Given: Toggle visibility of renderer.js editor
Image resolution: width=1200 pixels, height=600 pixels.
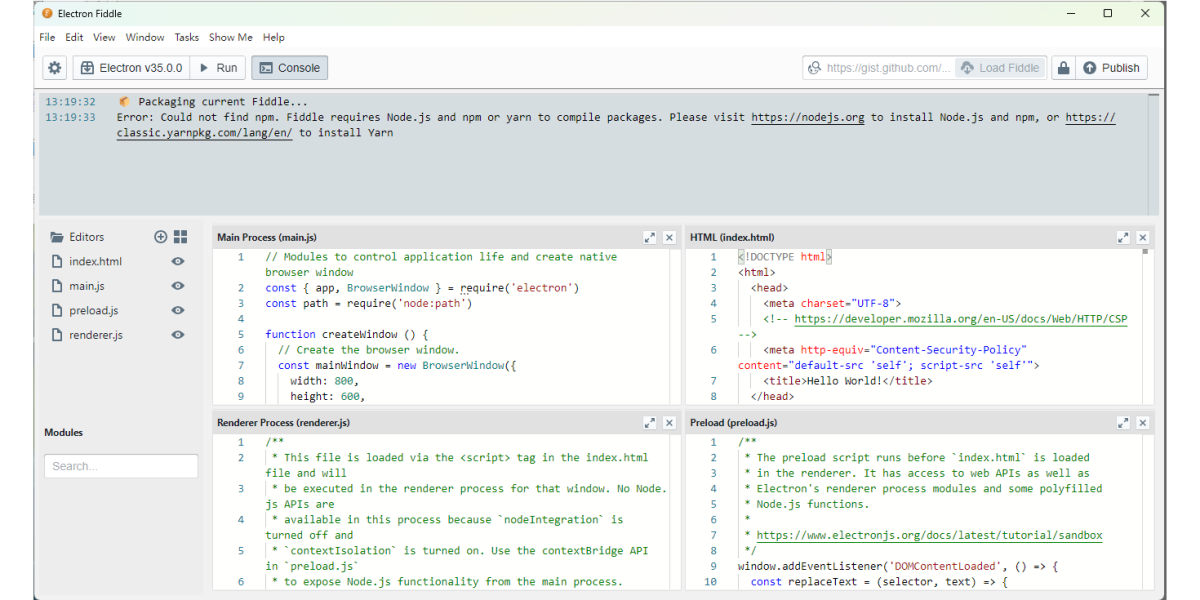Looking at the screenshot, I should pyautogui.click(x=178, y=335).
